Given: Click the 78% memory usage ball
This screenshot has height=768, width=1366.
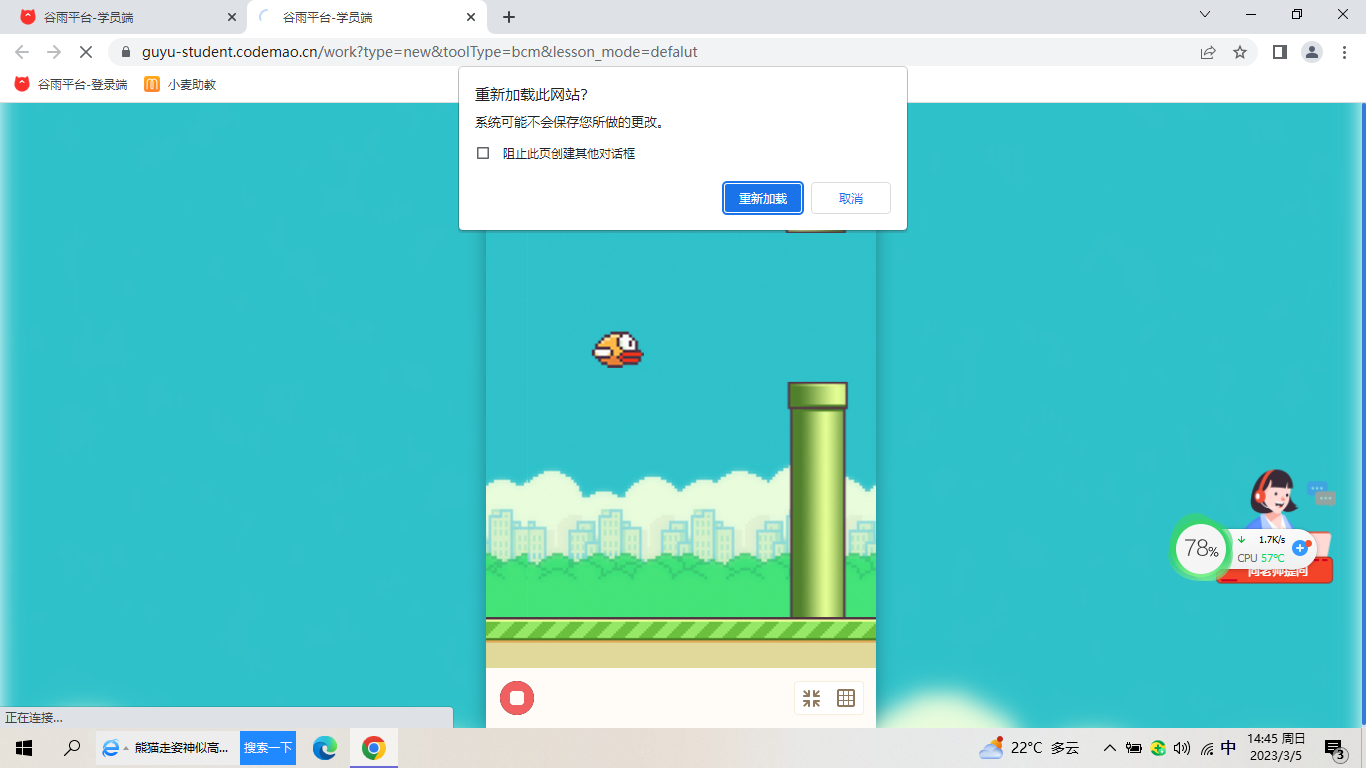Looking at the screenshot, I should [1200, 548].
